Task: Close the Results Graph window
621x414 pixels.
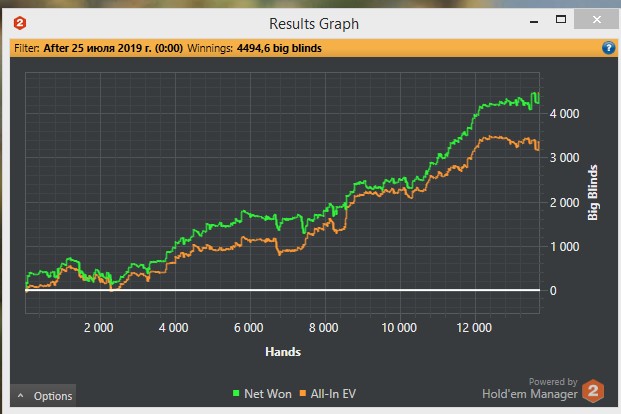Action: 597,19
